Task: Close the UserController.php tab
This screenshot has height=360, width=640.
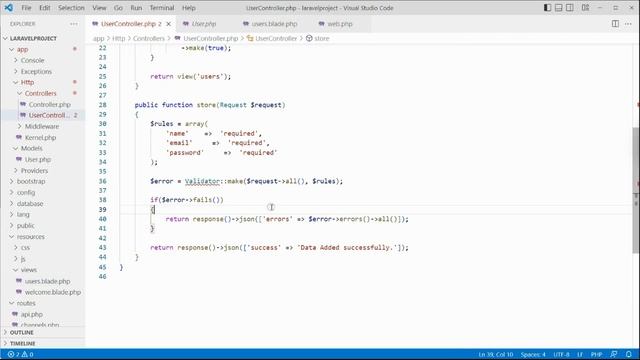Action: tap(168, 24)
